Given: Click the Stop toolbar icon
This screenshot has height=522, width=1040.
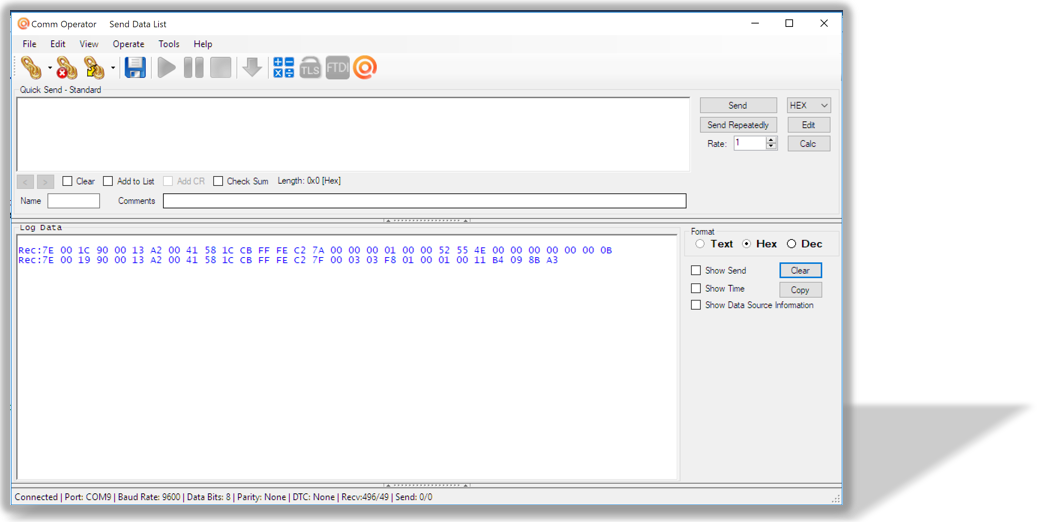Looking at the screenshot, I should pos(220,68).
